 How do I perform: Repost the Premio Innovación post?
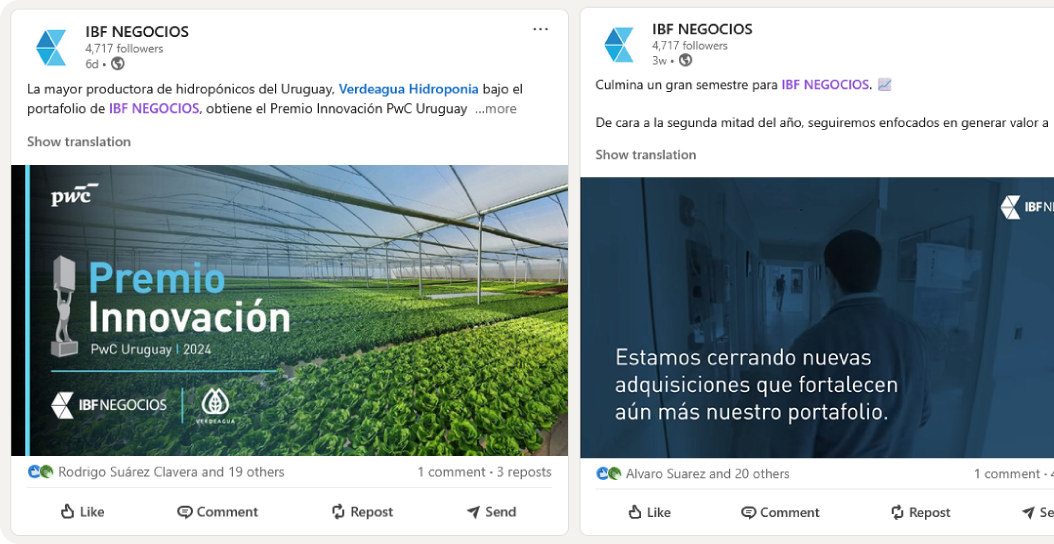(362, 512)
